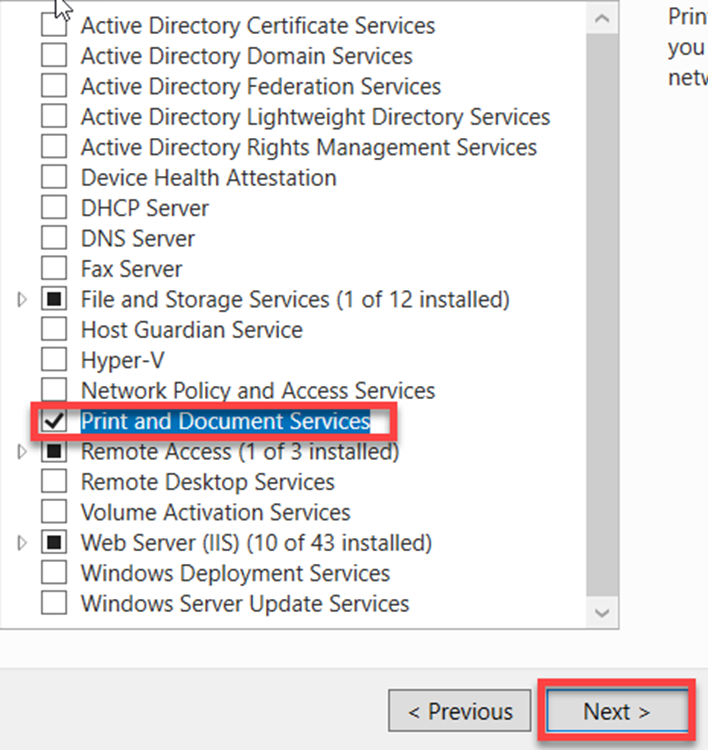Expand the Web Server (IIS) node
Image resolution: width=708 pixels, height=750 pixels.
(x=23, y=543)
